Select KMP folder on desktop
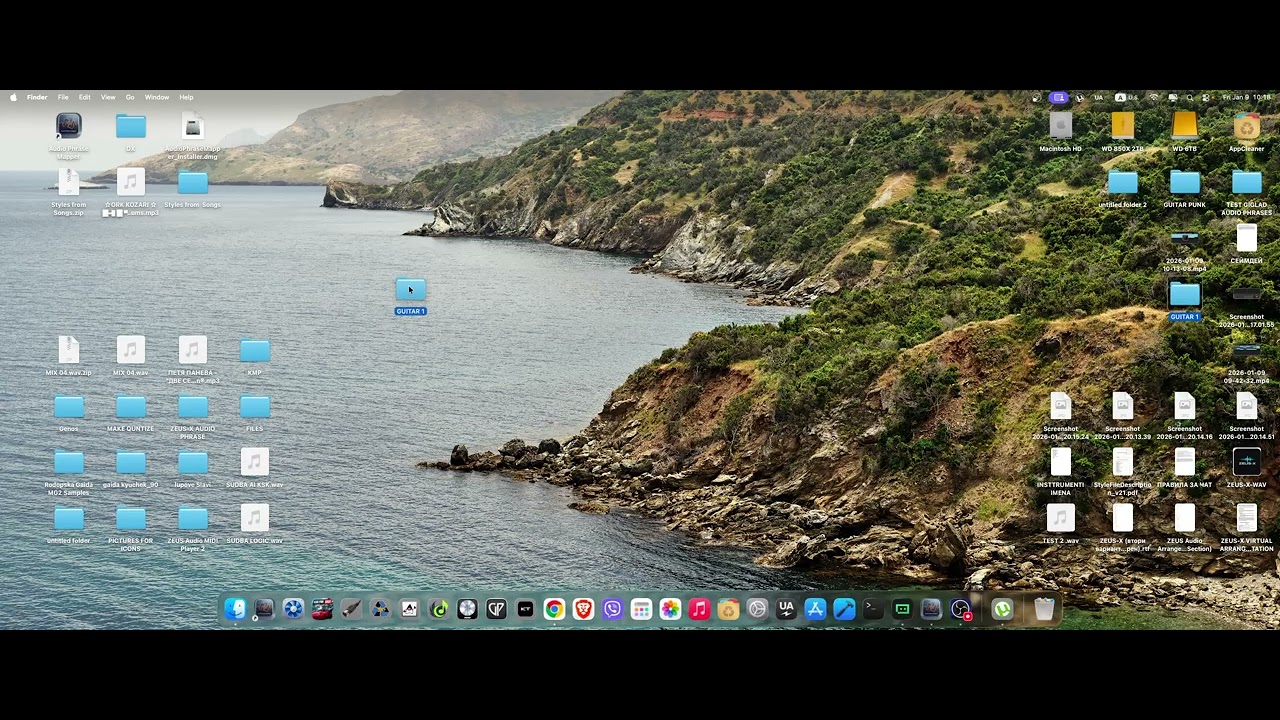The image size is (1280, 720). click(x=255, y=350)
